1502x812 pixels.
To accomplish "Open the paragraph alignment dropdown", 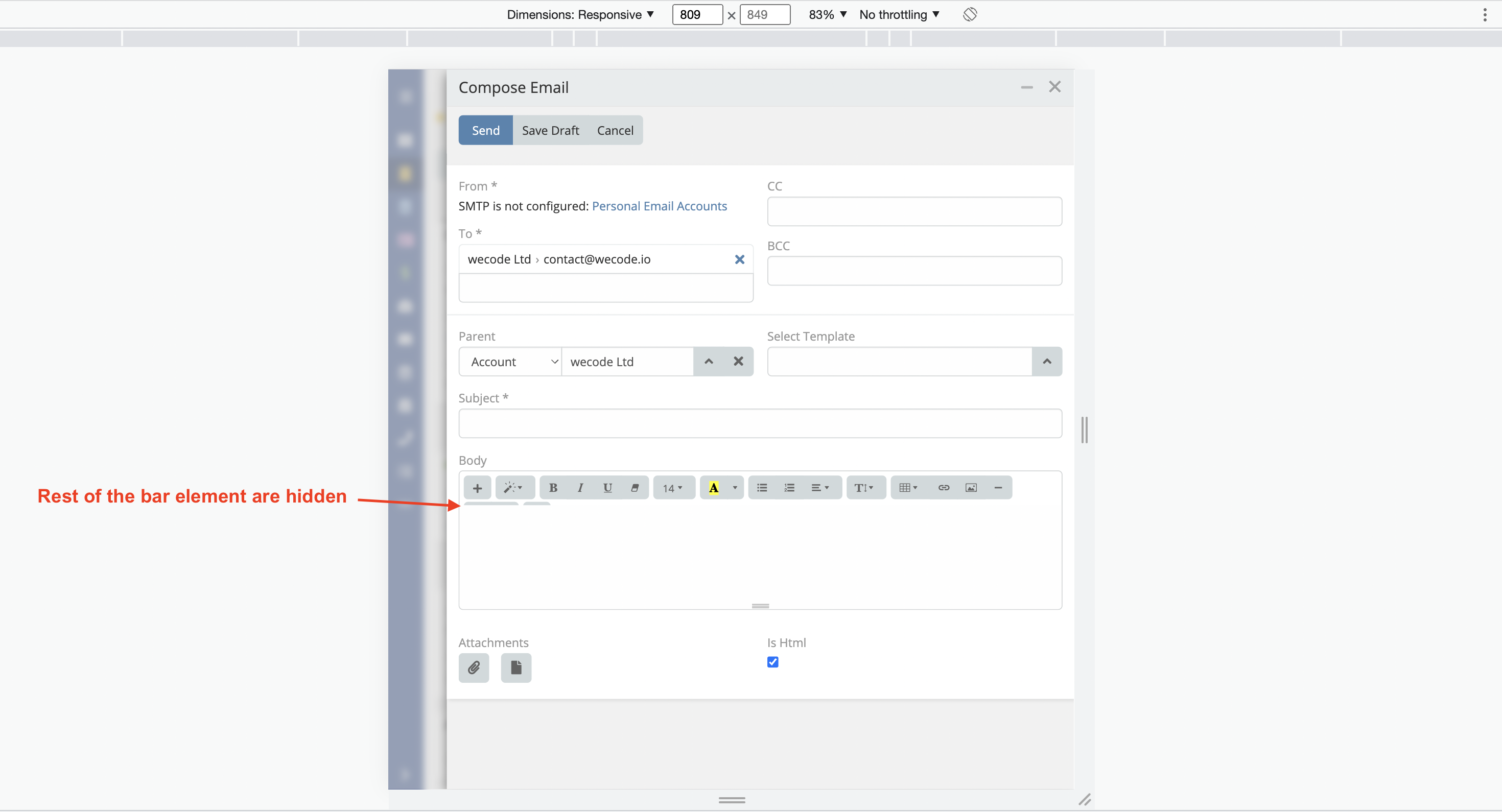I will click(821, 487).
